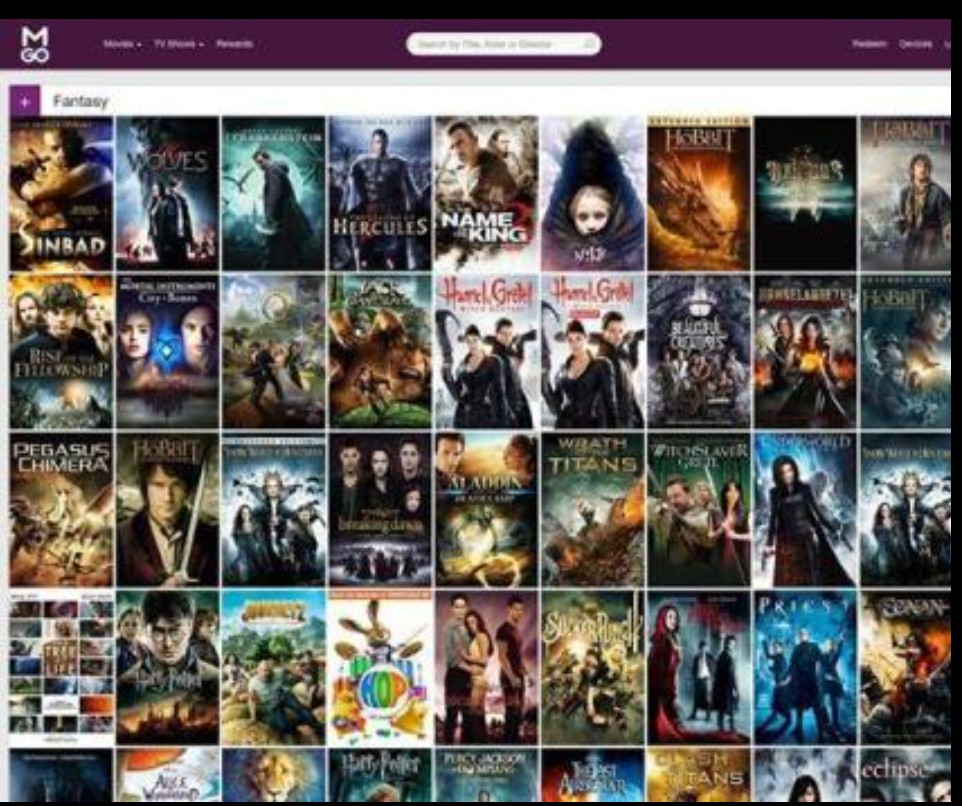The height and width of the screenshot is (806, 962).
Task: Open Mortal Instruments City of Bones poster
Action: point(167,351)
